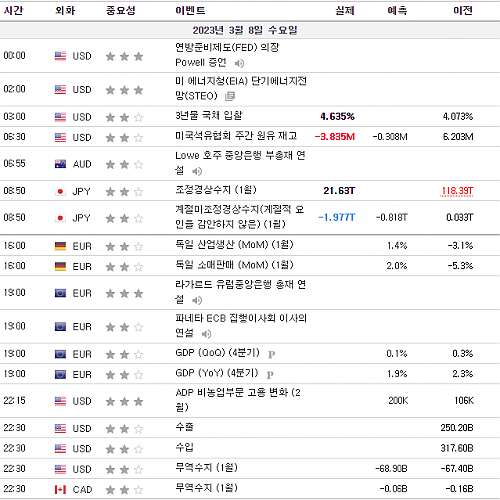Click speaker icon for 파네타 ECB 연설
Screen dimensions: 500x500
206,334
